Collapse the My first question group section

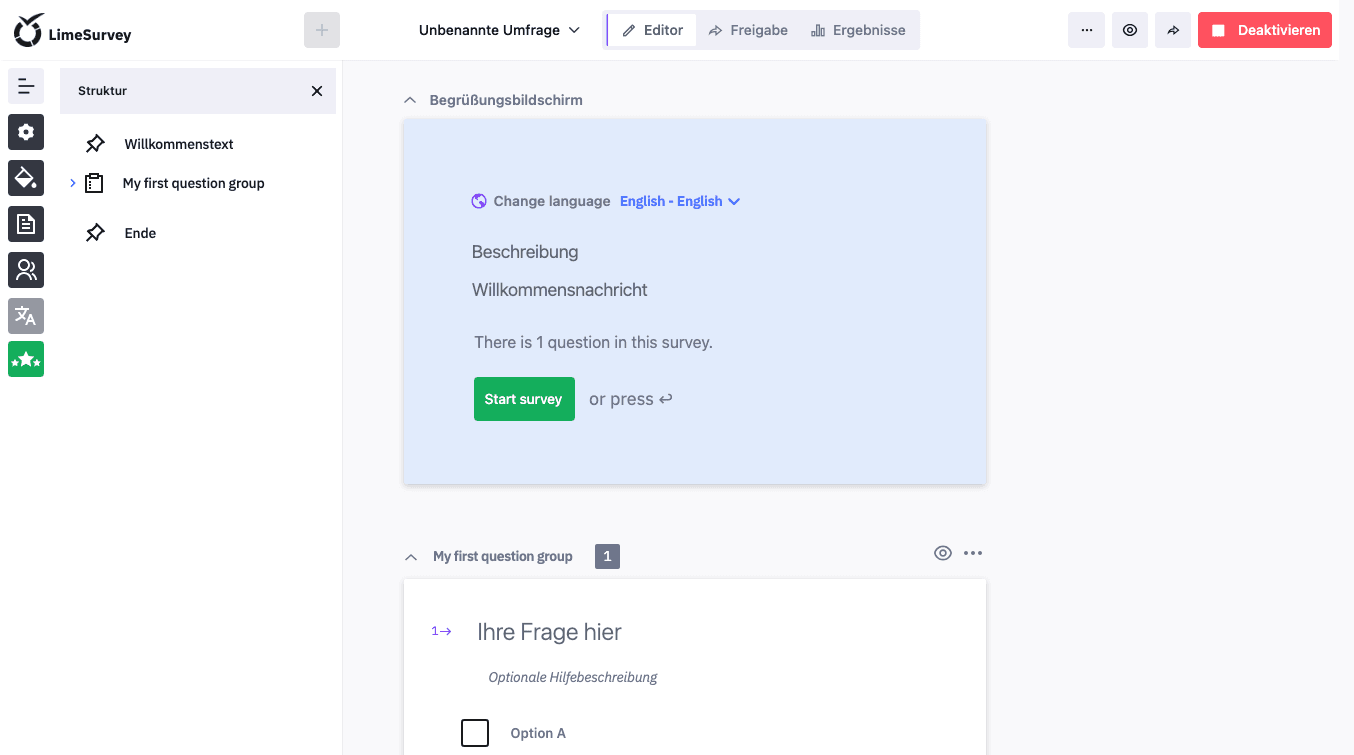[410, 557]
